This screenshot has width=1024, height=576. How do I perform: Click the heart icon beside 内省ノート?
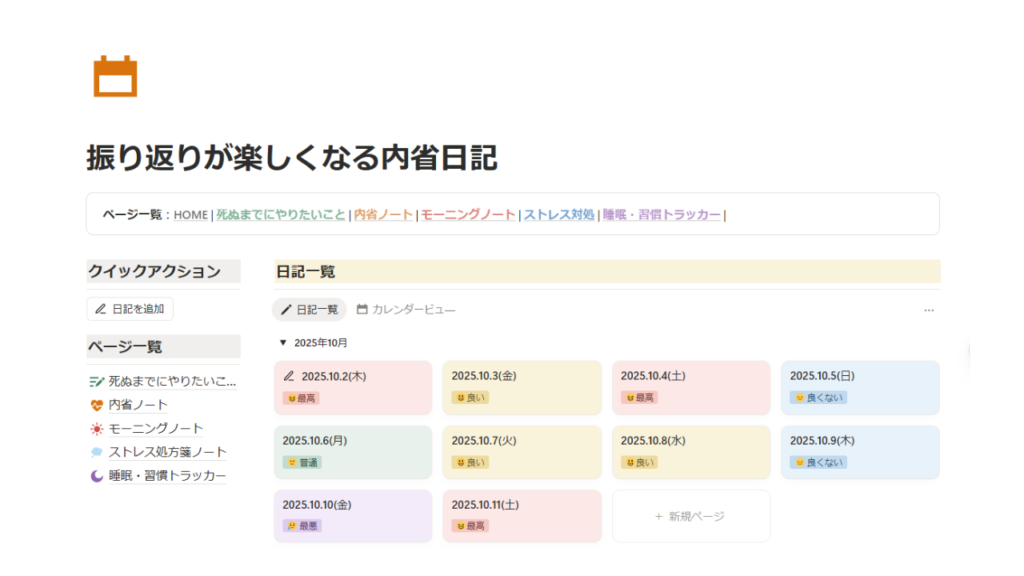pos(96,405)
